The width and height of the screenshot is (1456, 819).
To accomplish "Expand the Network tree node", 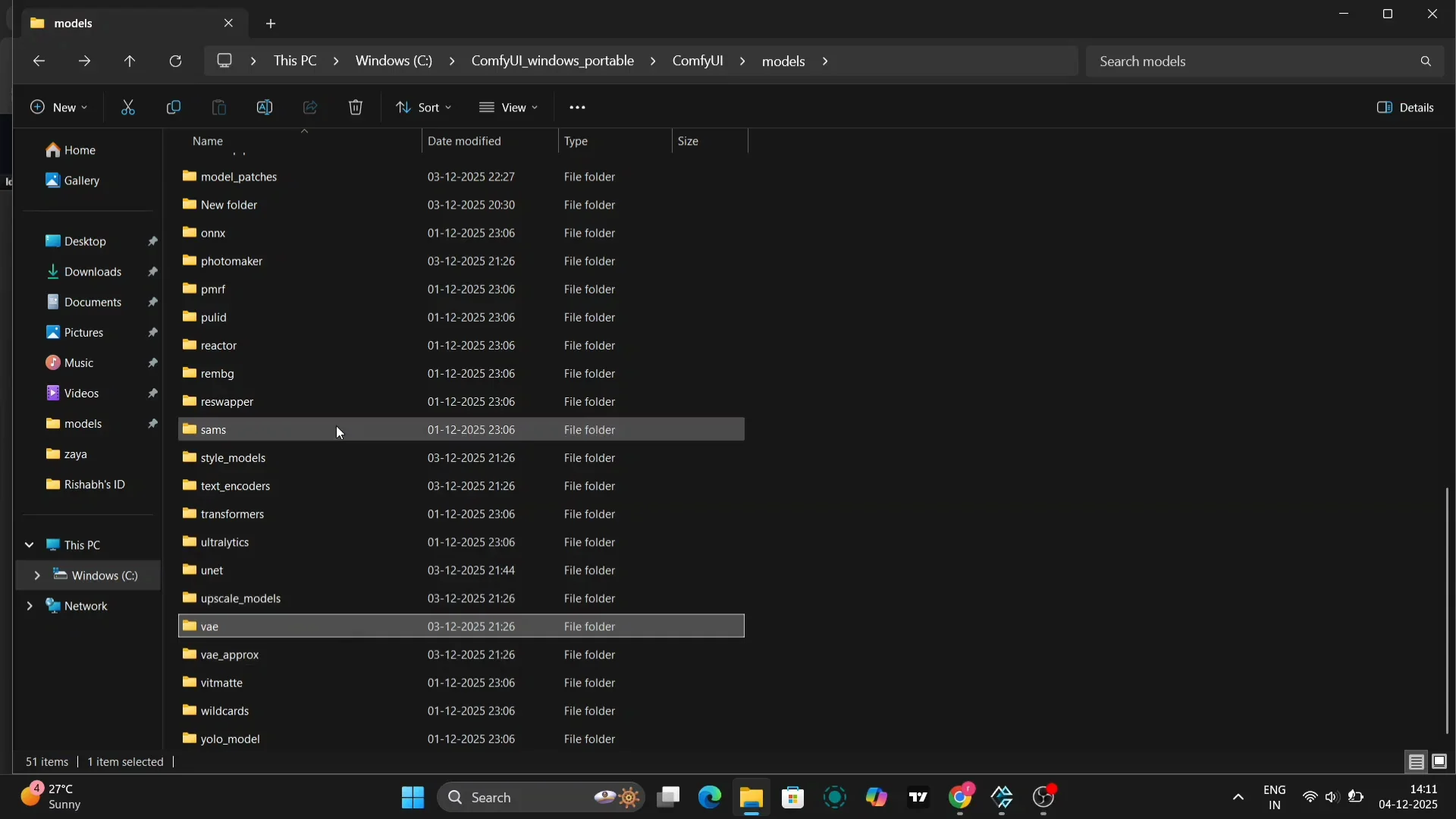I will [30, 606].
